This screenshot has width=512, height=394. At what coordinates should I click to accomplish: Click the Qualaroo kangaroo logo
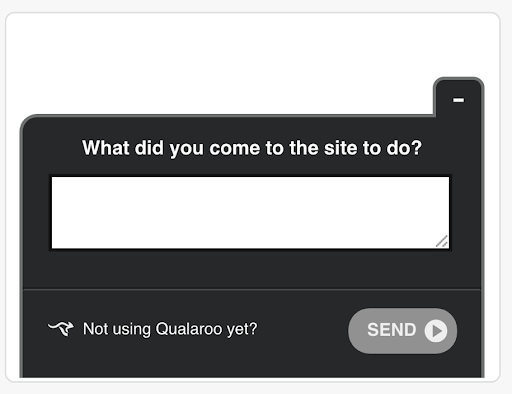pyautogui.click(x=61, y=329)
